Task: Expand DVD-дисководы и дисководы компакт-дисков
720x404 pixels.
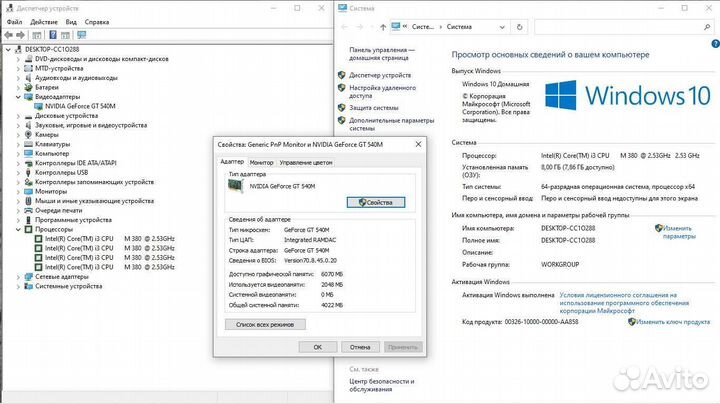Action: coord(18,59)
